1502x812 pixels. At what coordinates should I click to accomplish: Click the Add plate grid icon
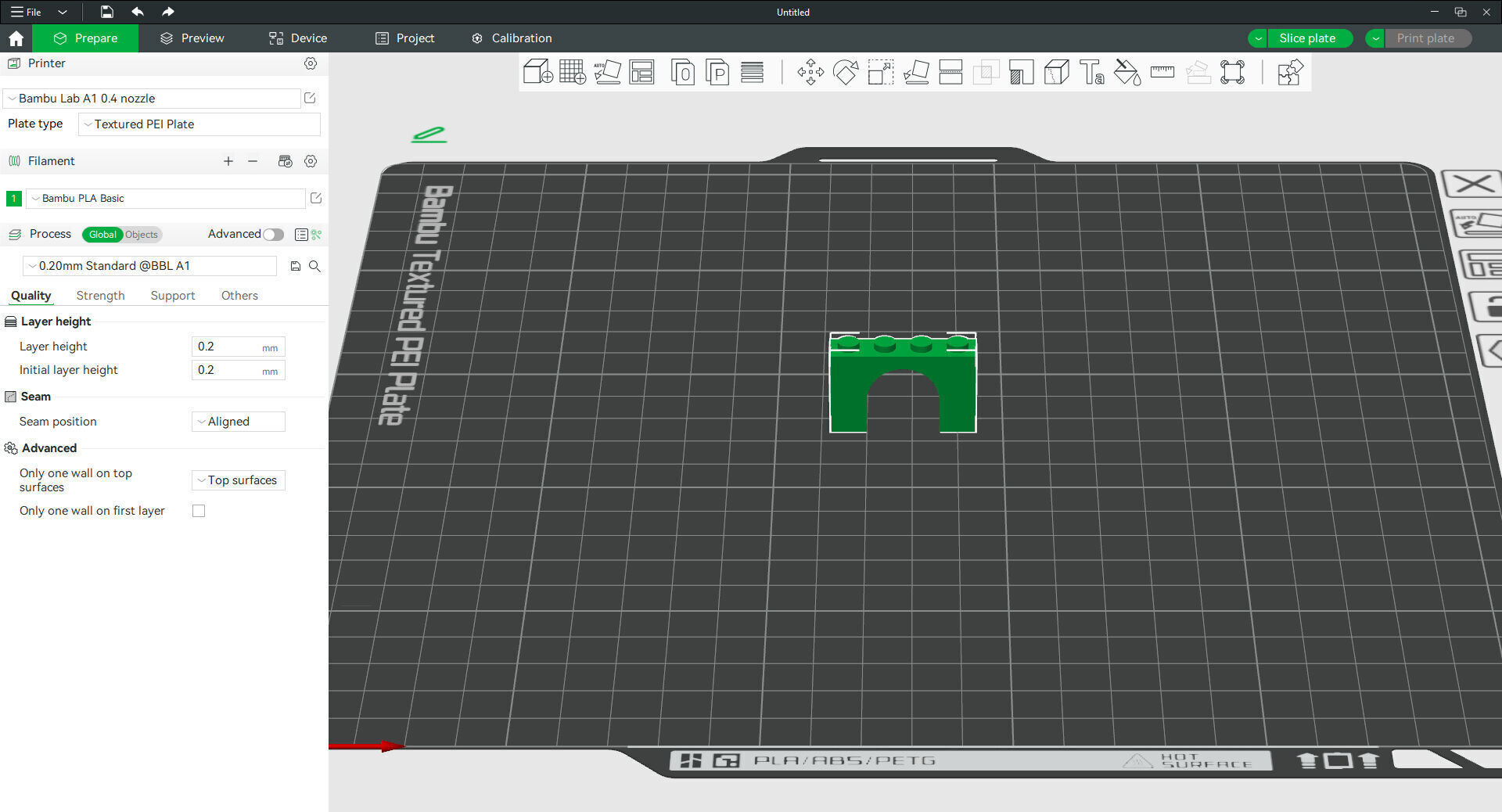click(573, 72)
